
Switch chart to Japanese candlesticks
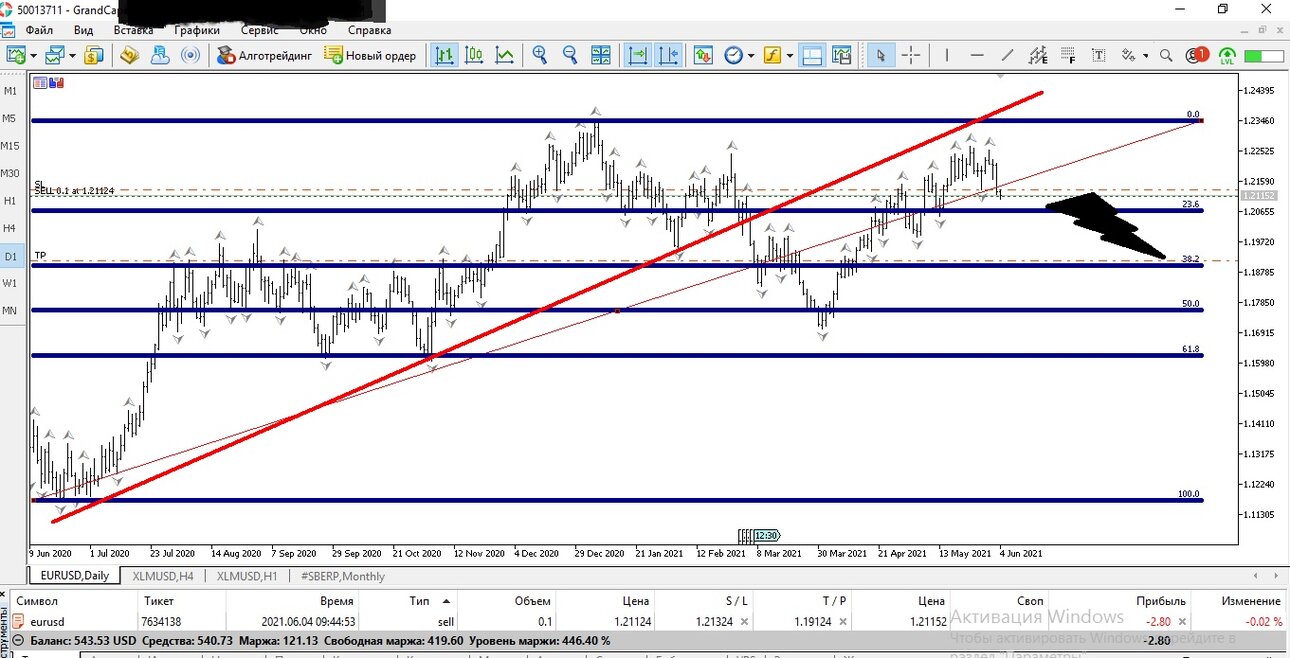point(474,55)
